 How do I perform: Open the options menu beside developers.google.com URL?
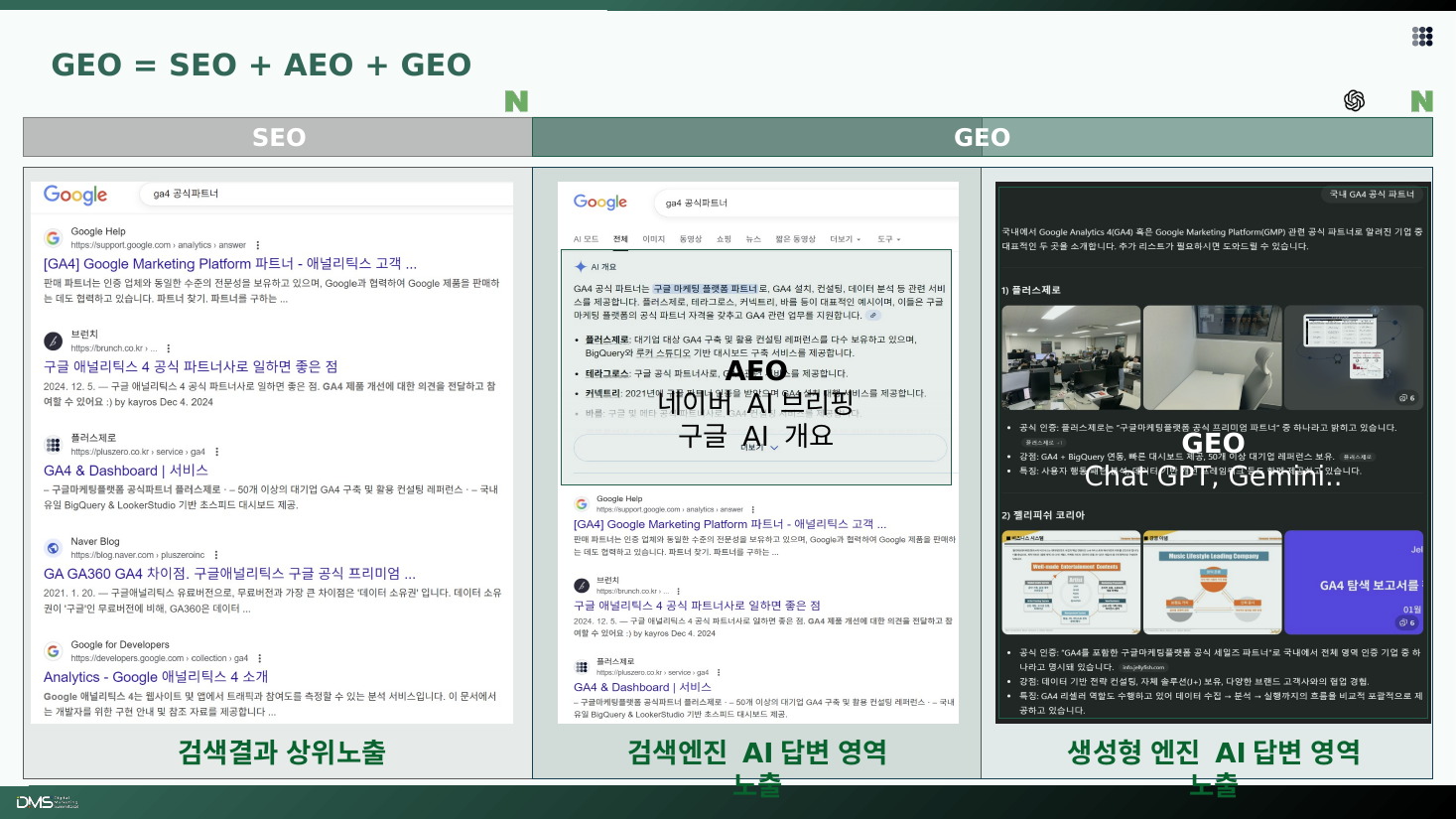[x=260, y=658]
